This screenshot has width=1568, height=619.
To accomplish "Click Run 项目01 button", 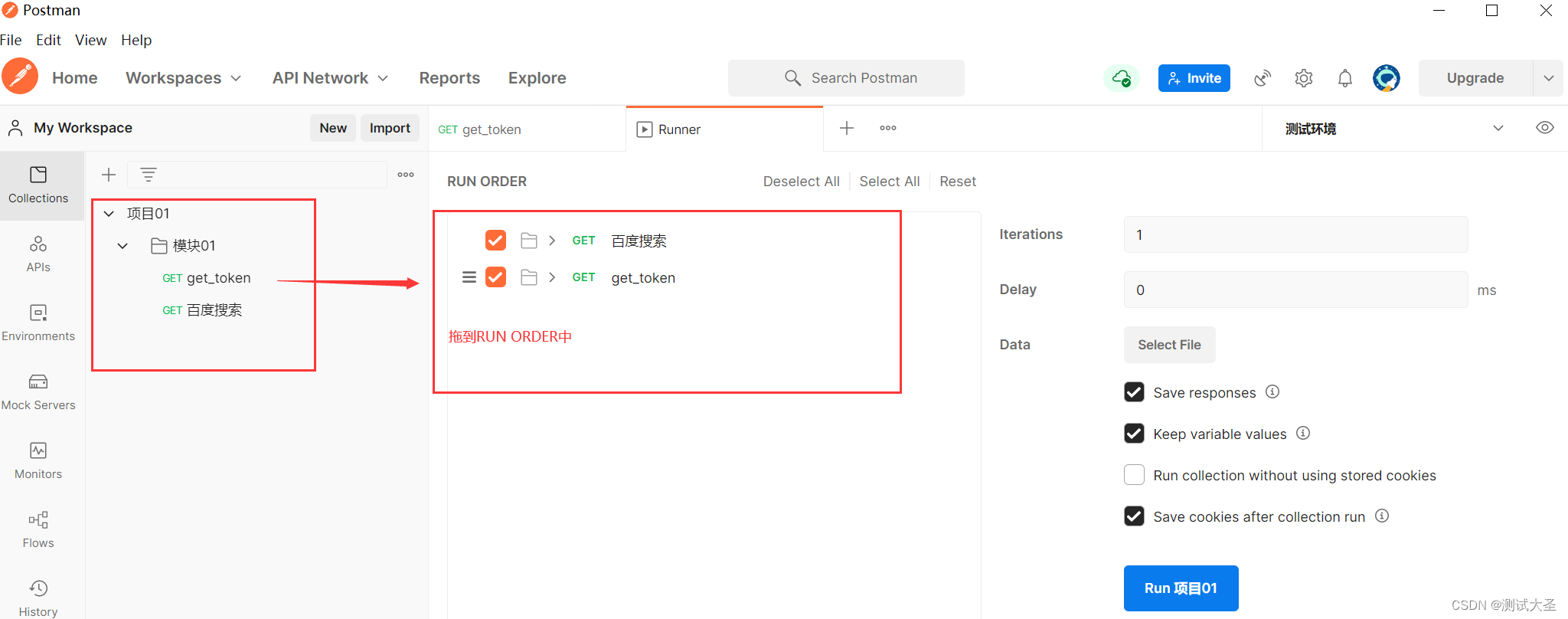I will tap(1181, 588).
